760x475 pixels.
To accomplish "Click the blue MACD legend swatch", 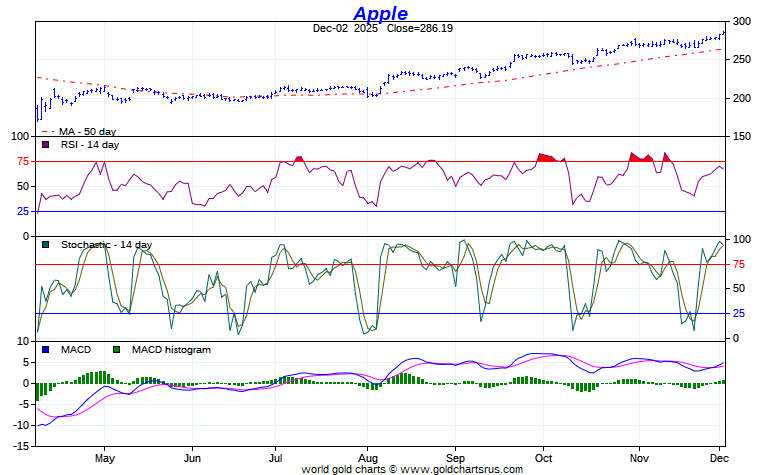I will pyautogui.click(x=46, y=349).
